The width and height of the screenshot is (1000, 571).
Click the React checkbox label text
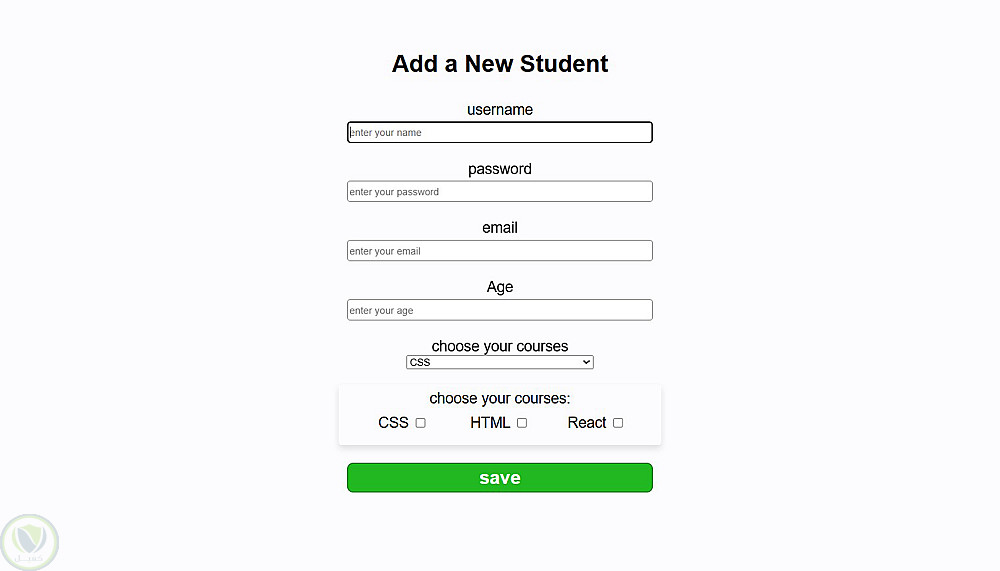click(x=587, y=423)
